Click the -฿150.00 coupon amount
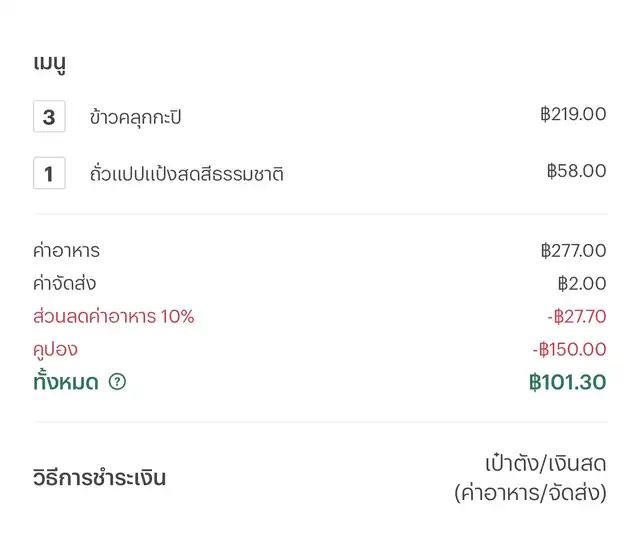640x552 pixels. pos(569,349)
